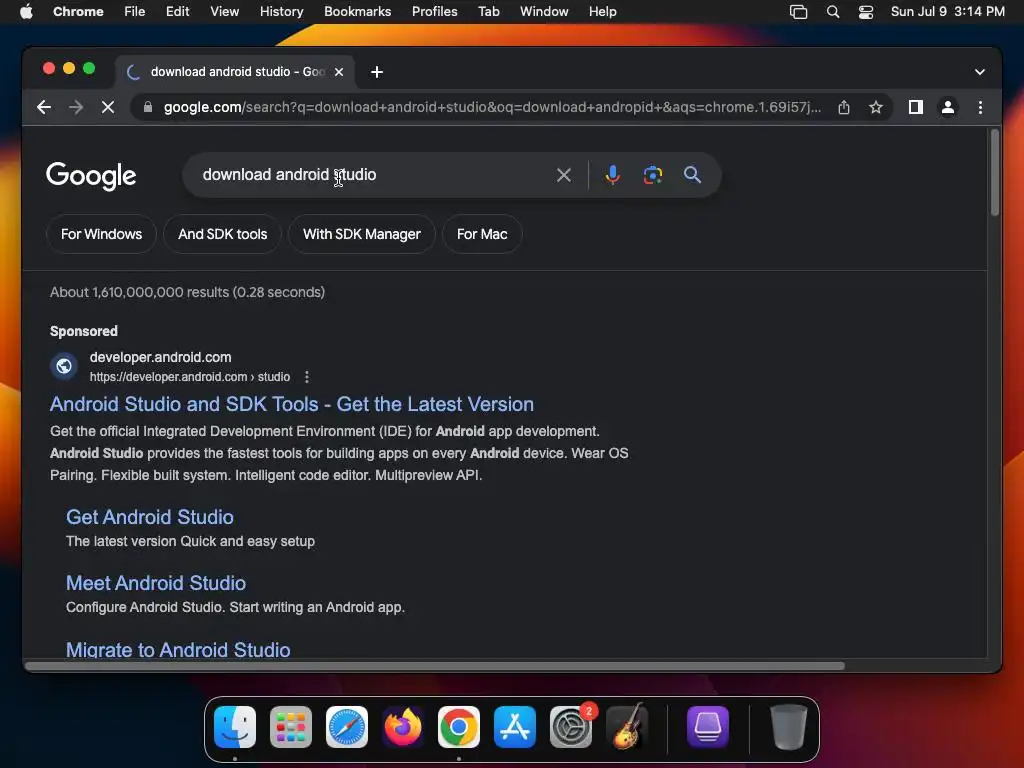
Task: Expand the tab search chevron
Action: click(980, 72)
